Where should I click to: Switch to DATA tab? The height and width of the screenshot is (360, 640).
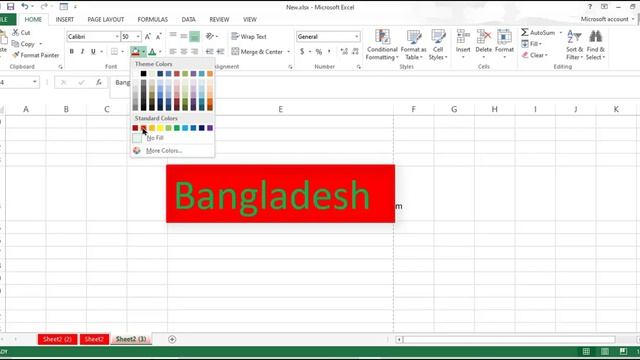(x=189, y=19)
